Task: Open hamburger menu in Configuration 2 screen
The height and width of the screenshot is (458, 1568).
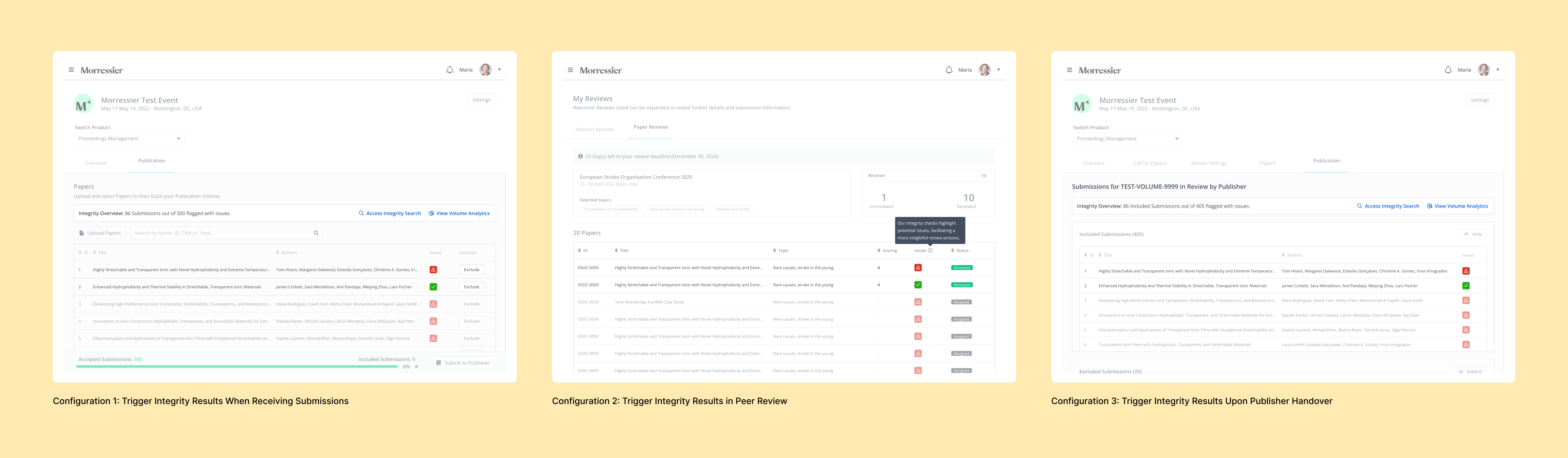Action: 570,70
